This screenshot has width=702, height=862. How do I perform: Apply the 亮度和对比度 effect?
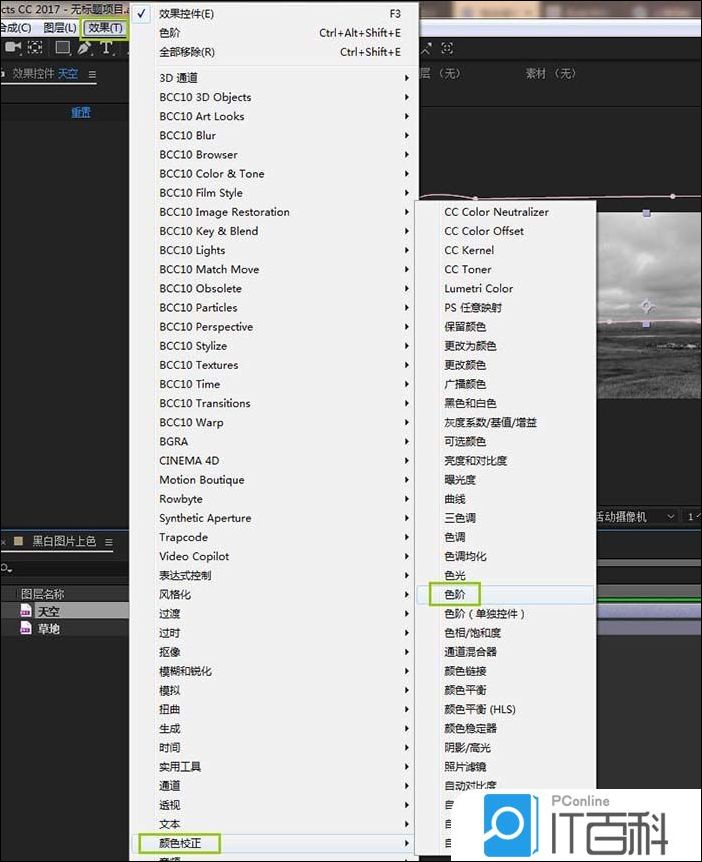click(505, 461)
